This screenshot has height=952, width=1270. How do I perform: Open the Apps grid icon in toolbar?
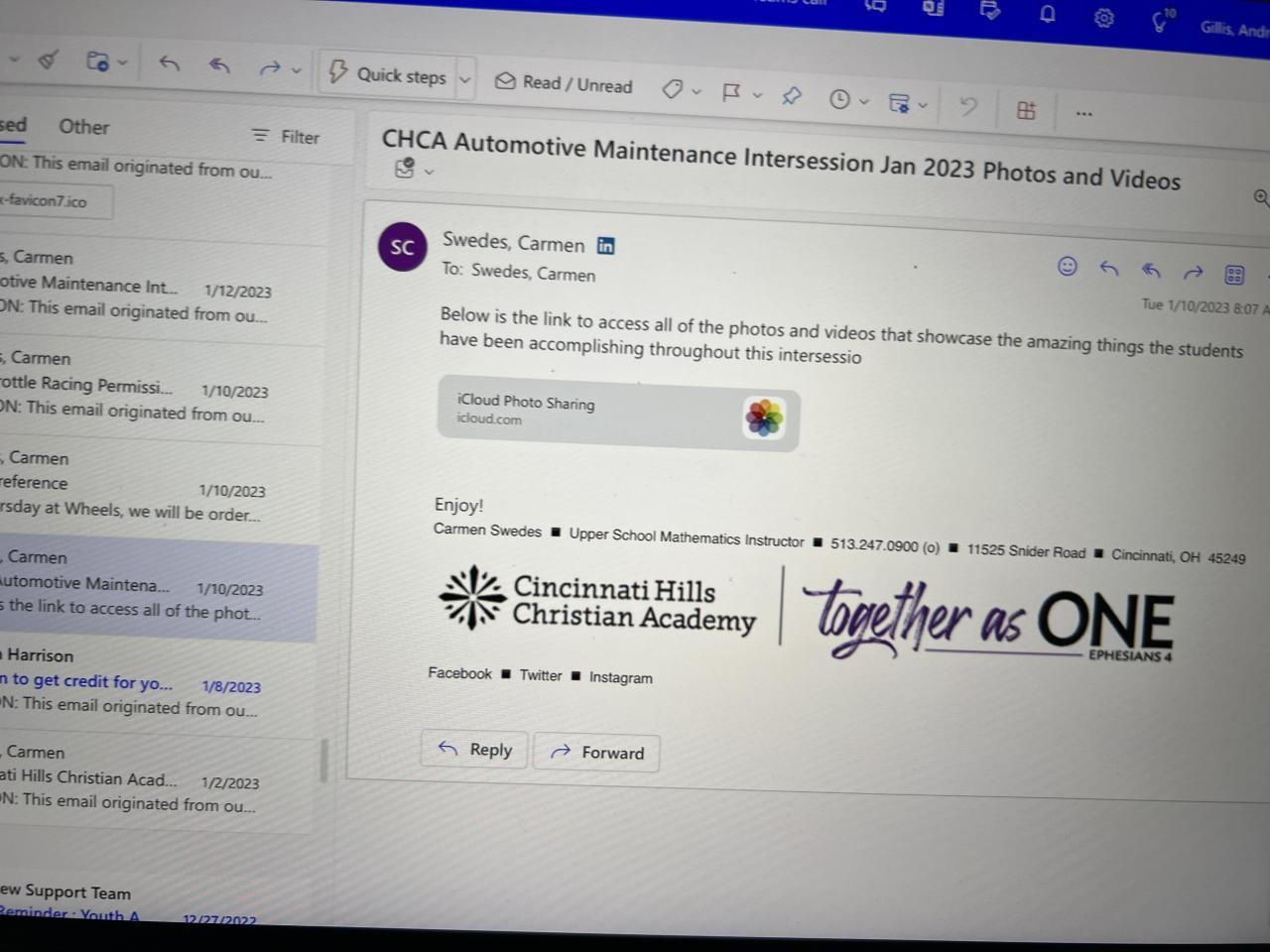(1027, 109)
